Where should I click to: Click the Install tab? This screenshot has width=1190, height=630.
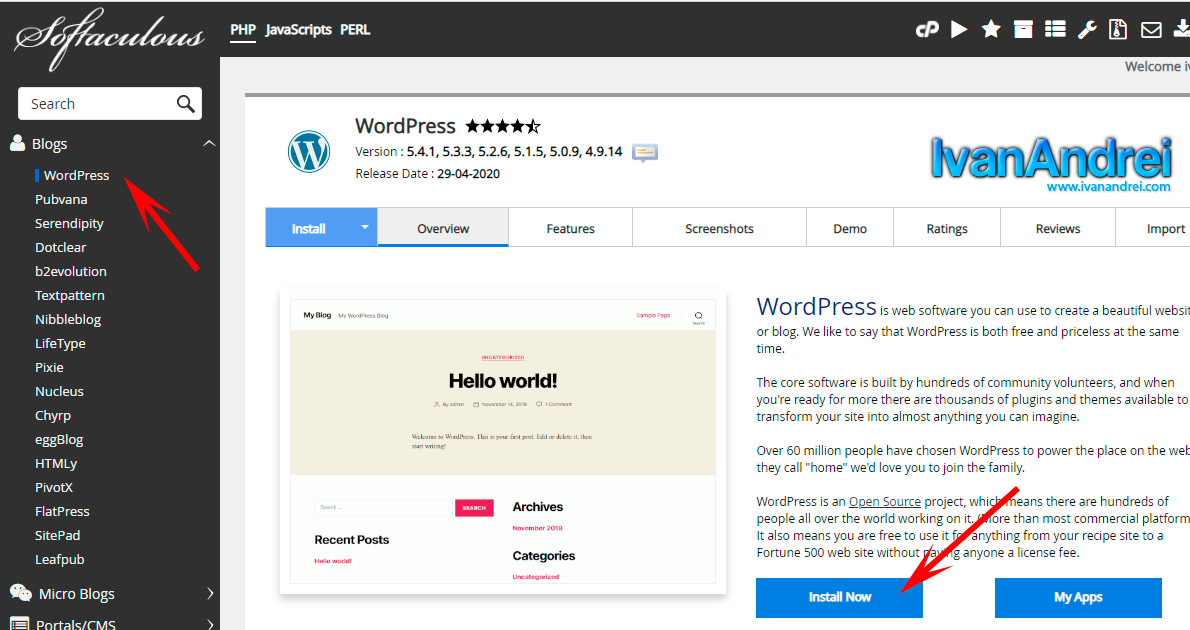pyautogui.click(x=309, y=228)
